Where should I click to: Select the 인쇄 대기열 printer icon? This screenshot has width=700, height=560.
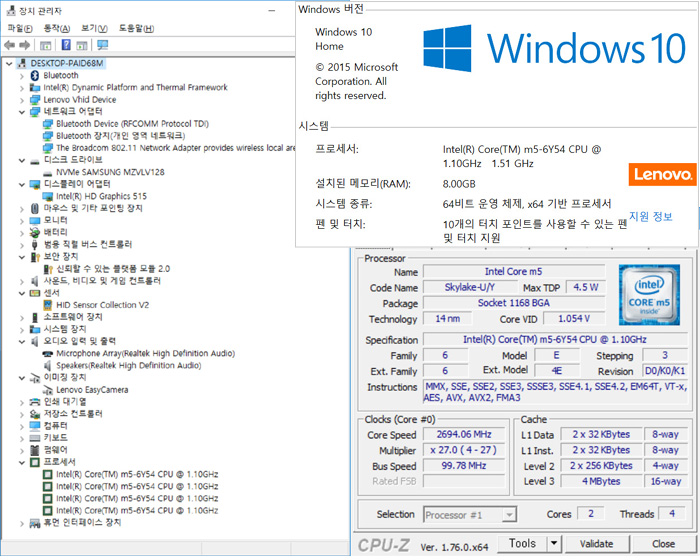pyautogui.click(x=35, y=402)
